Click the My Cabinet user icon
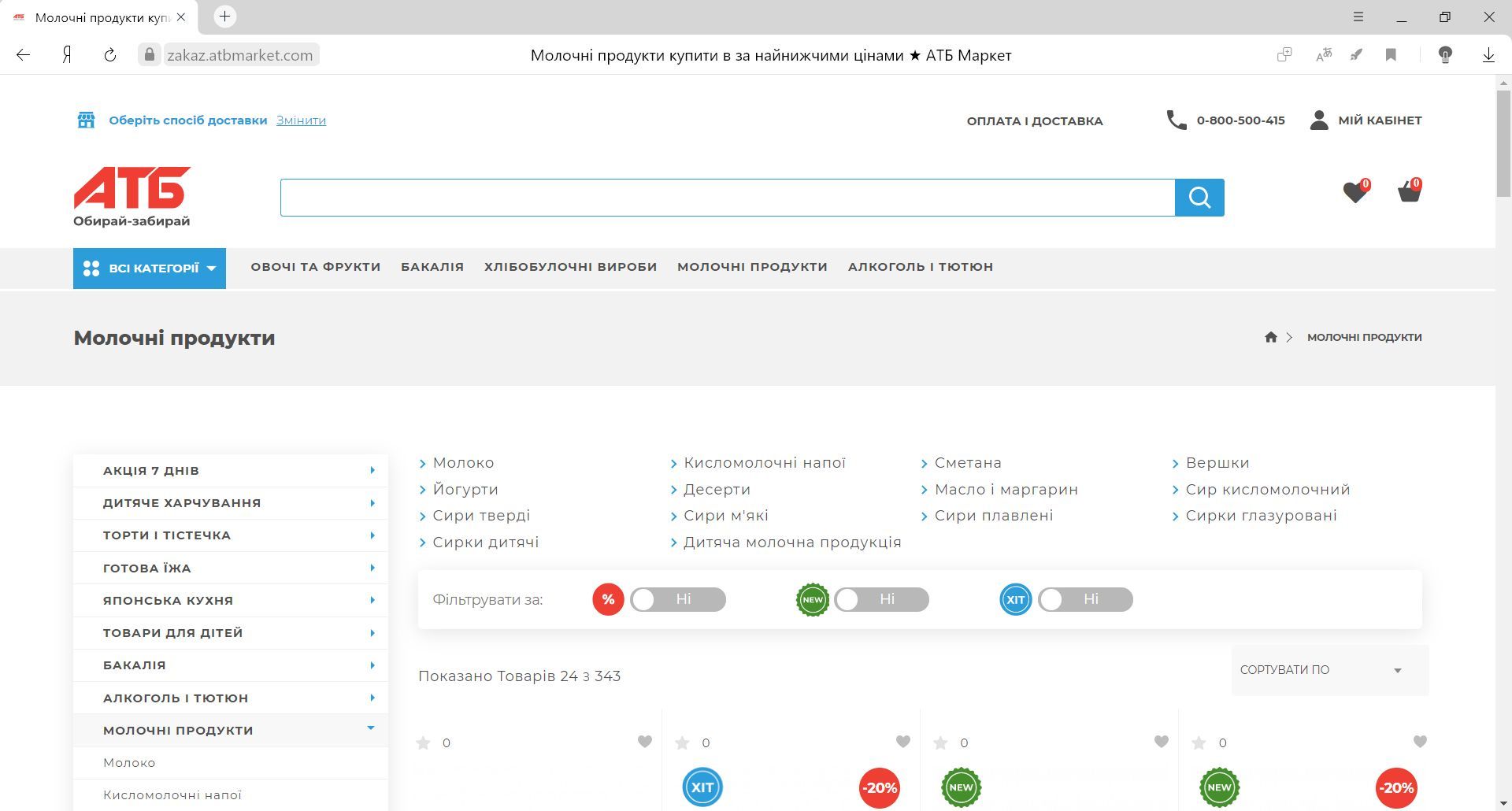The height and width of the screenshot is (811, 1512). coord(1318,120)
